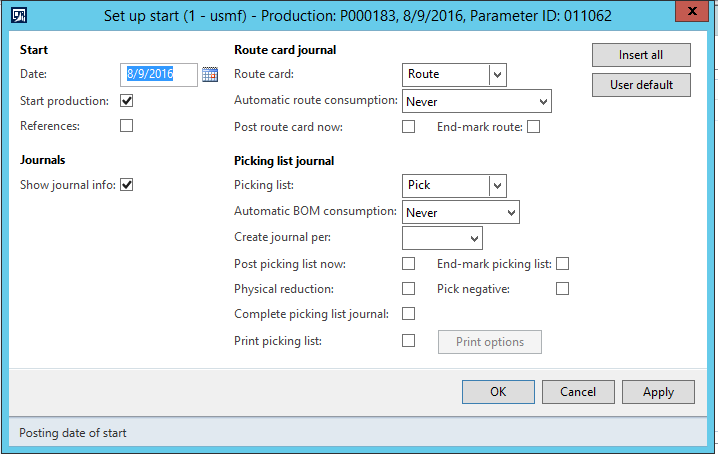Click the Insert all button
The height and width of the screenshot is (454, 718).
click(641, 55)
